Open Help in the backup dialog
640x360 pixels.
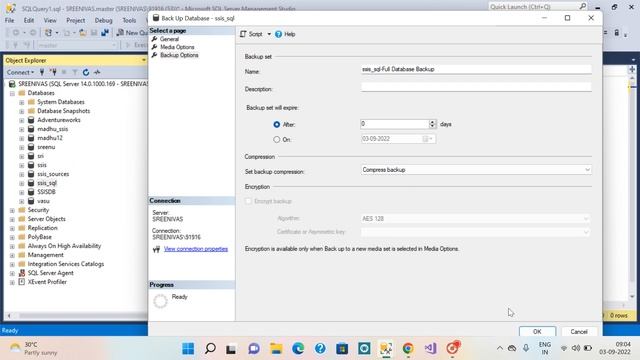click(285, 34)
